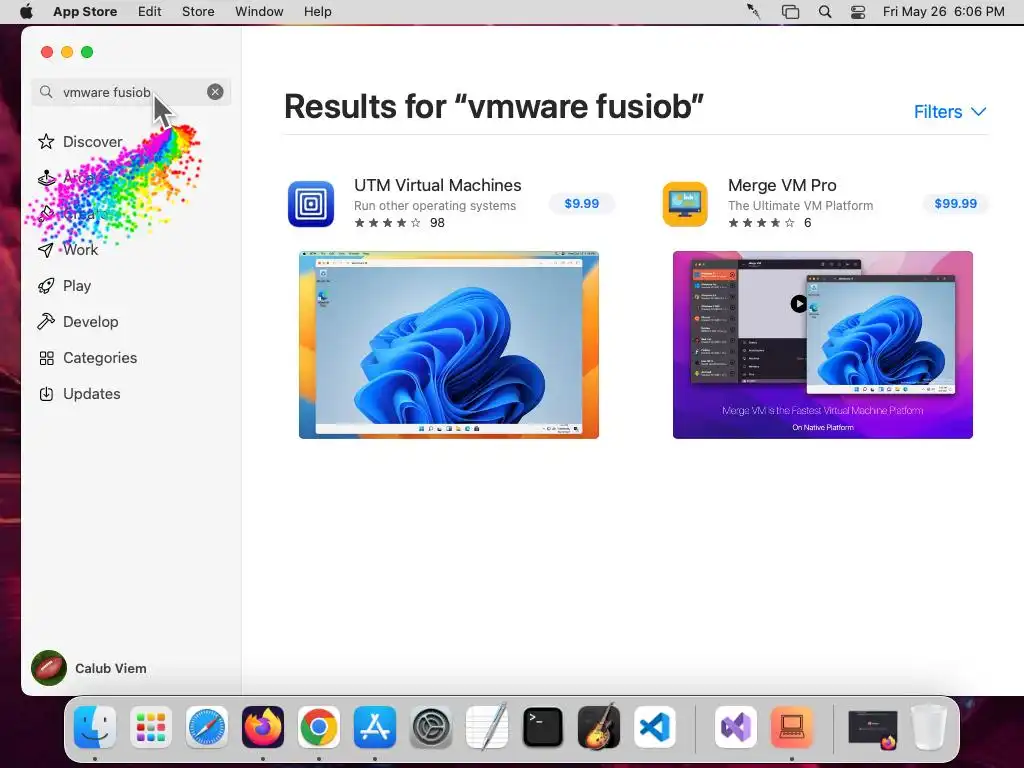Viewport: 1024px width, 768px height.
Task: Click App Store icon in Dock
Action: [x=375, y=727]
